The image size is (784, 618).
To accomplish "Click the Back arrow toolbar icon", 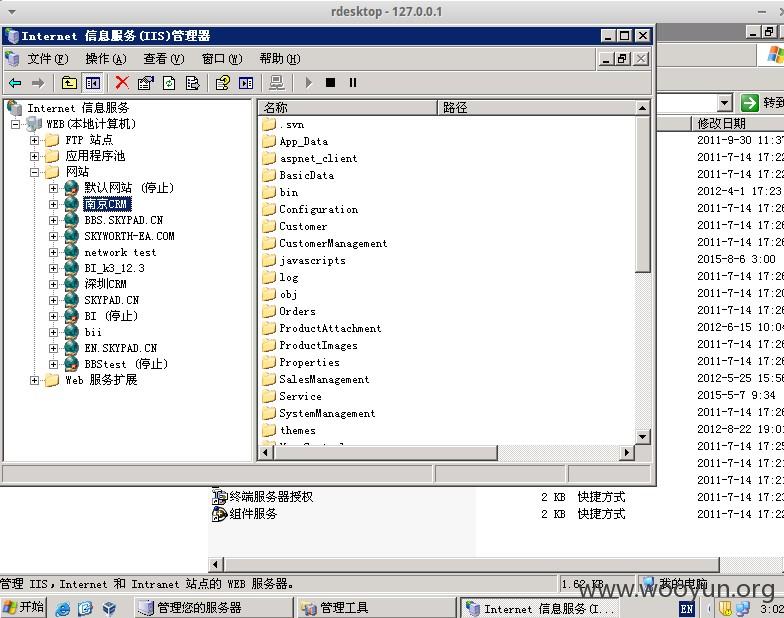I will [x=15, y=83].
